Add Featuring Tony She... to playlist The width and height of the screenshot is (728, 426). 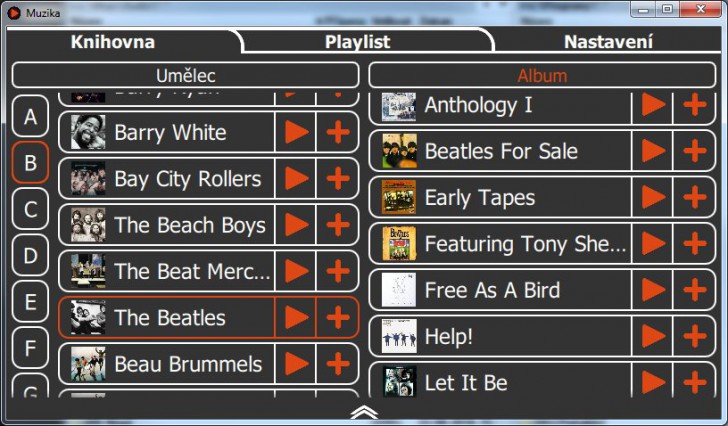point(695,244)
